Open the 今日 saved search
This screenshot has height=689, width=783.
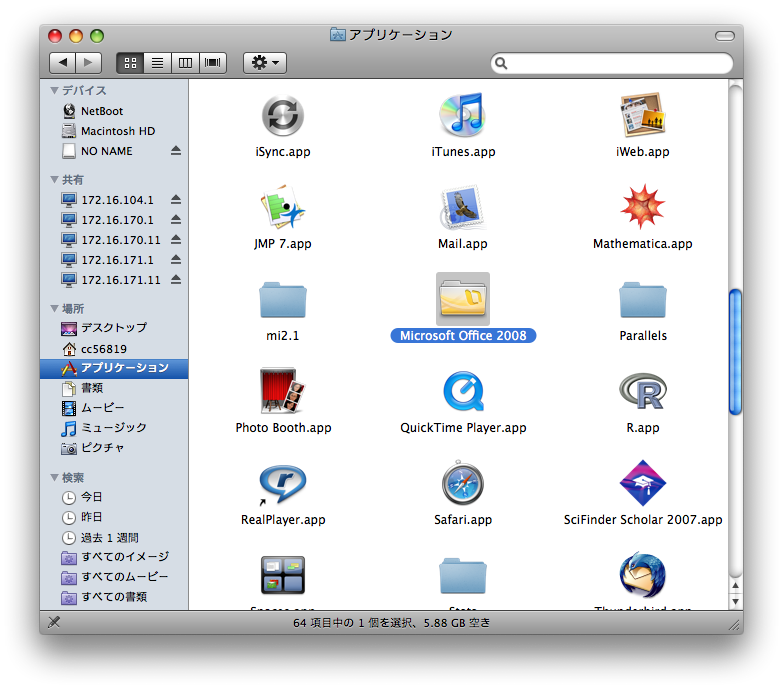(114, 497)
